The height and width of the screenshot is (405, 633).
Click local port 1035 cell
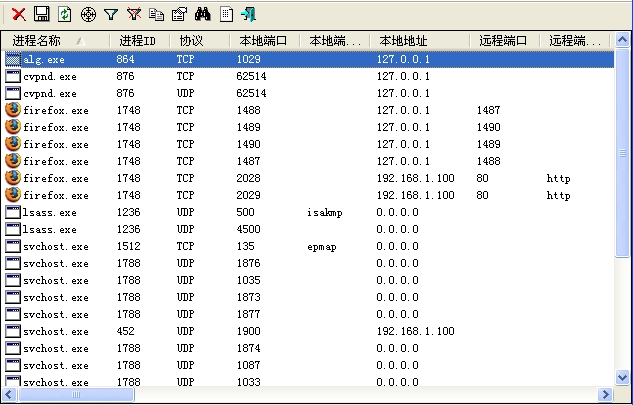248,280
